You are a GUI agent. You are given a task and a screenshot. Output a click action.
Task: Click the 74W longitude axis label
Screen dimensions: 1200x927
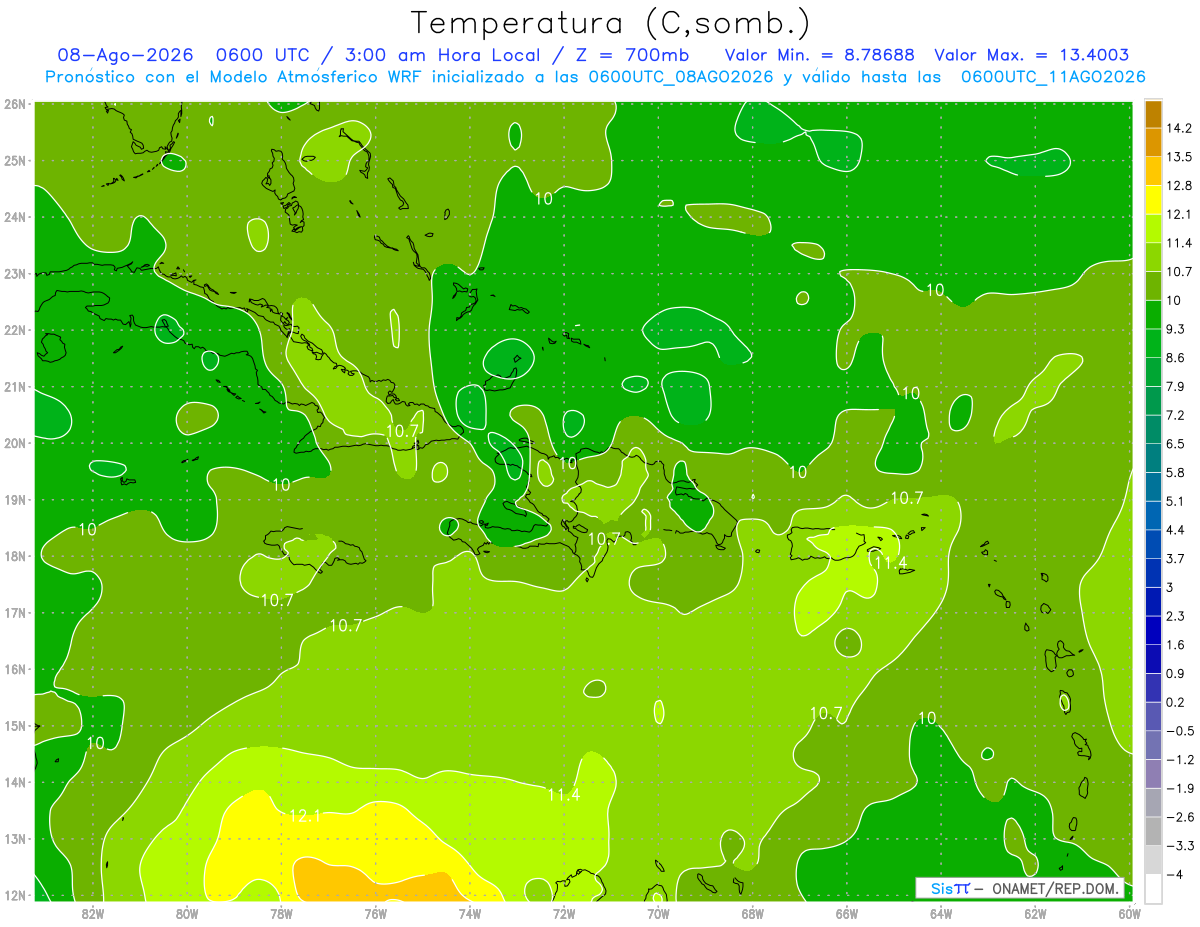470,913
